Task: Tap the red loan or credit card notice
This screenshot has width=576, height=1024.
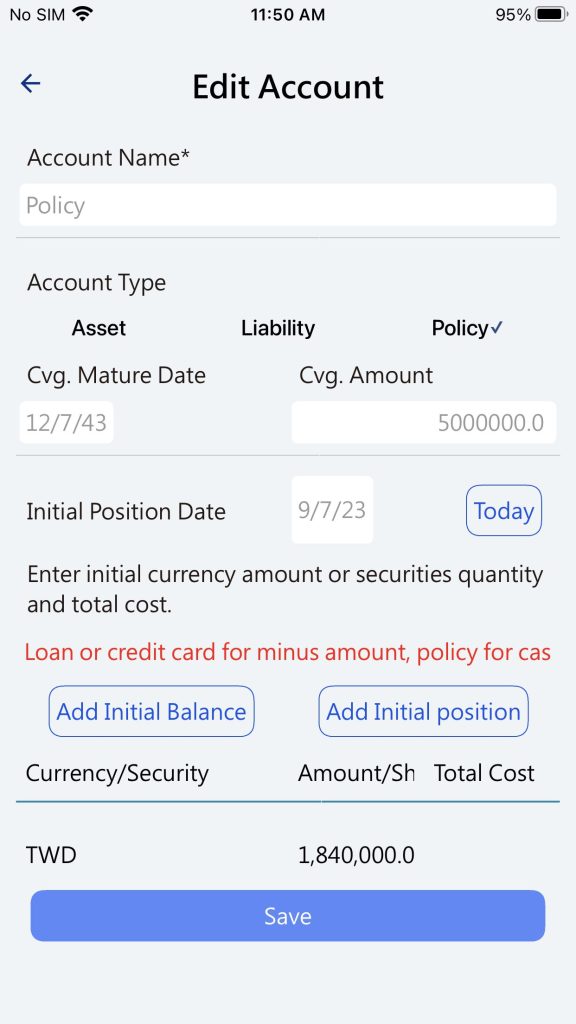Action: coord(287,652)
